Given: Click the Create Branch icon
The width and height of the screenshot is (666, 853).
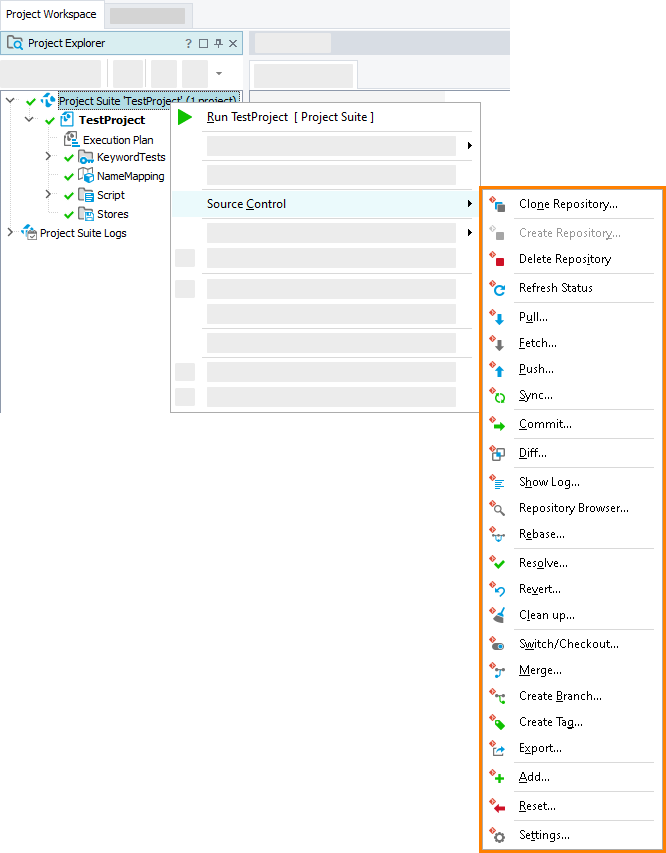Looking at the screenshot, I should [497, 697].
